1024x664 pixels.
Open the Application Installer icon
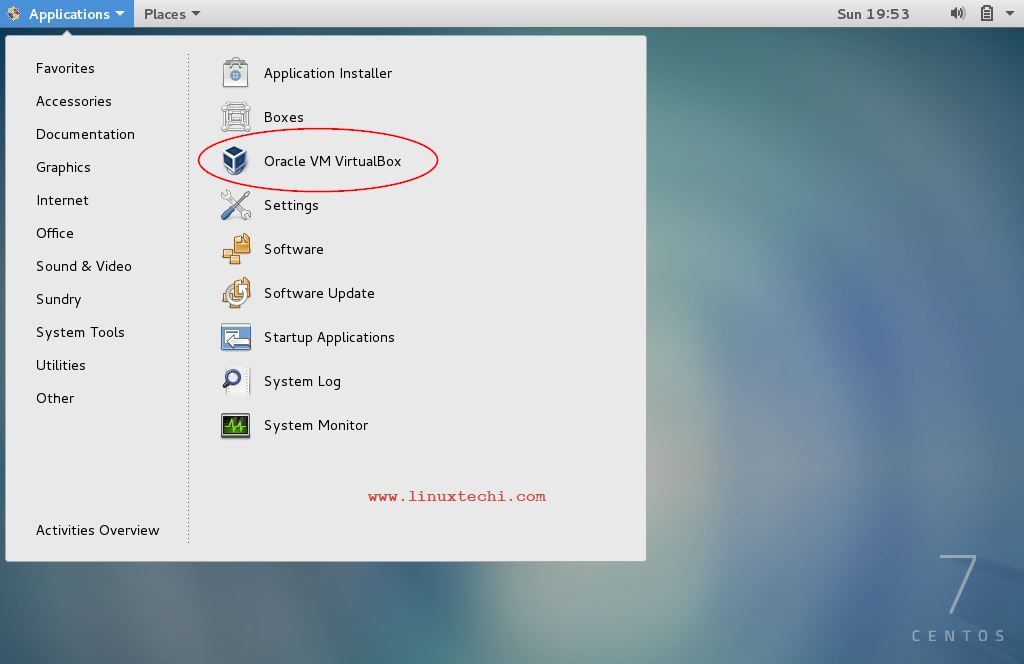(236, 73)
